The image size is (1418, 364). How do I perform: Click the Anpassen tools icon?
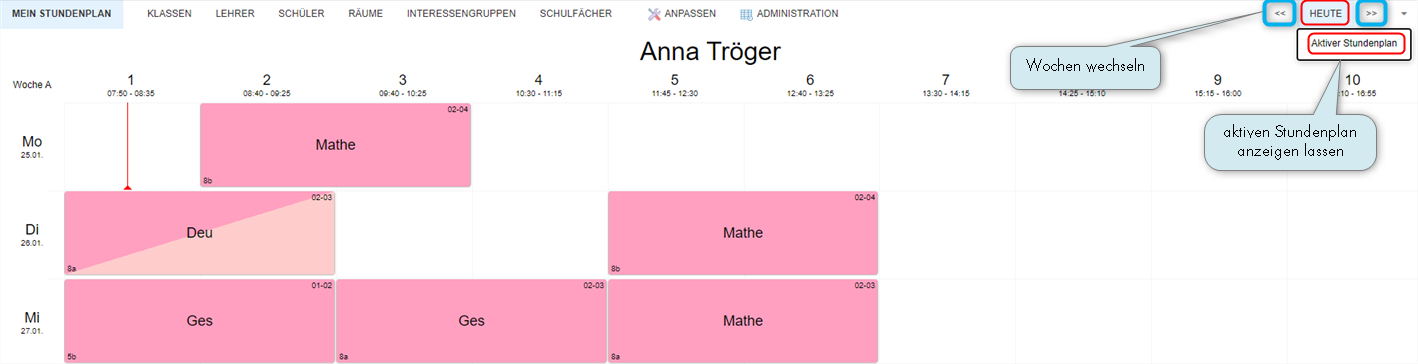click(x=654, y=14)
